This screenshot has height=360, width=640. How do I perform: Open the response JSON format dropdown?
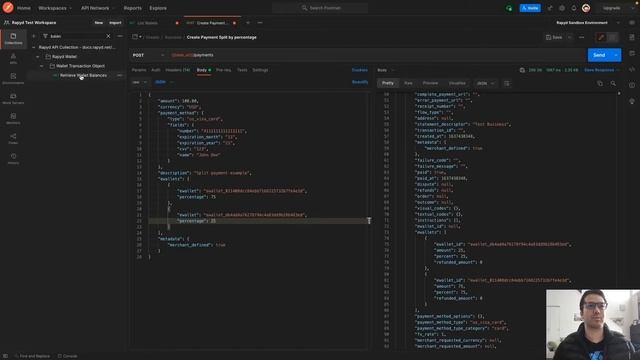[x=486, y=83]
